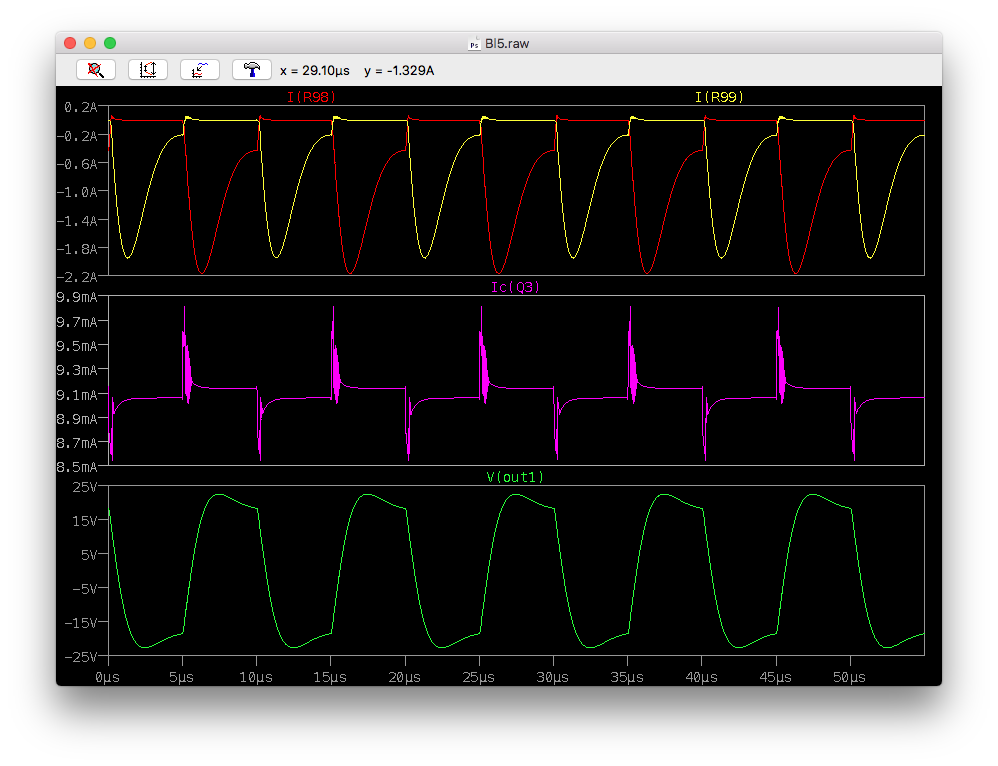Click the -2.2A axis label in top pane
Viewport: 998px width, 766px height.
point(77,277)
